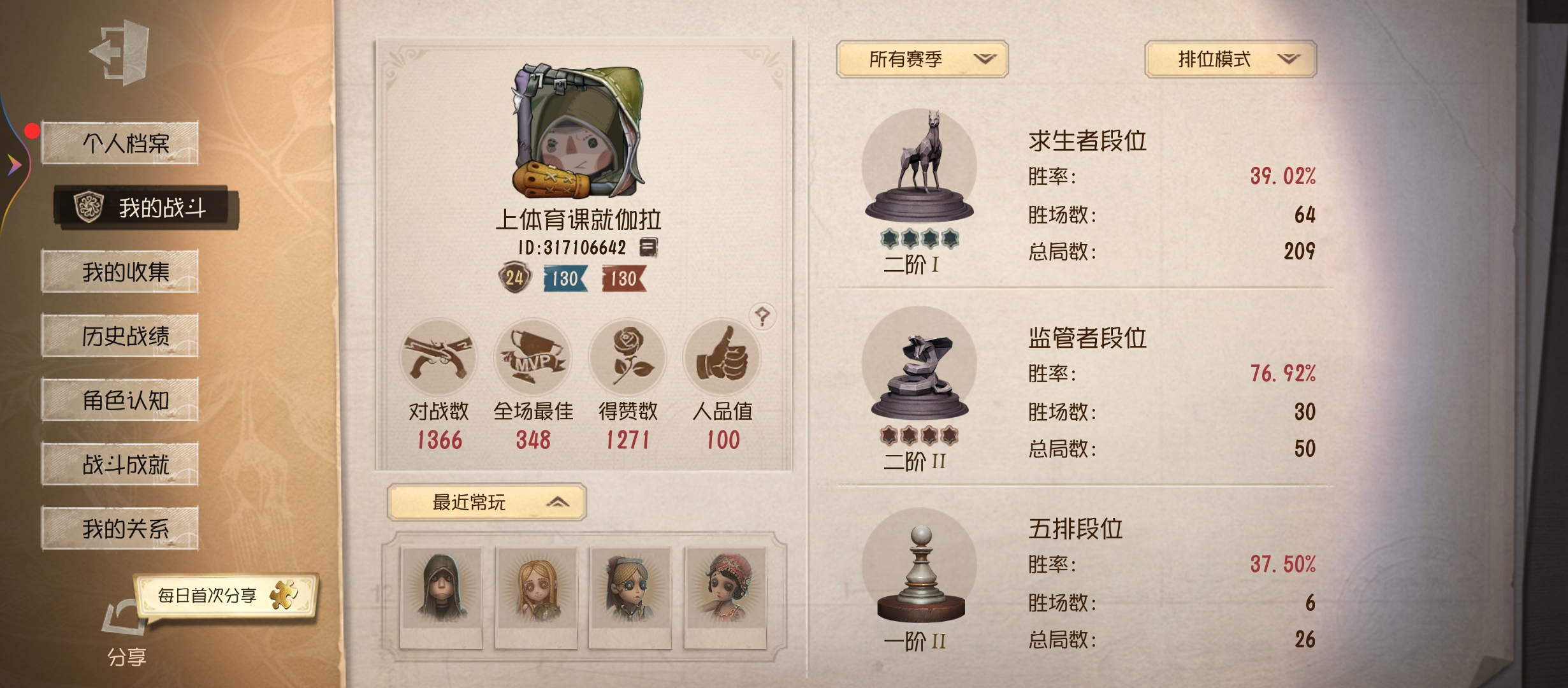The image size is (1568, 688).
Task: Open the question mark help icon
Action: 762,316
